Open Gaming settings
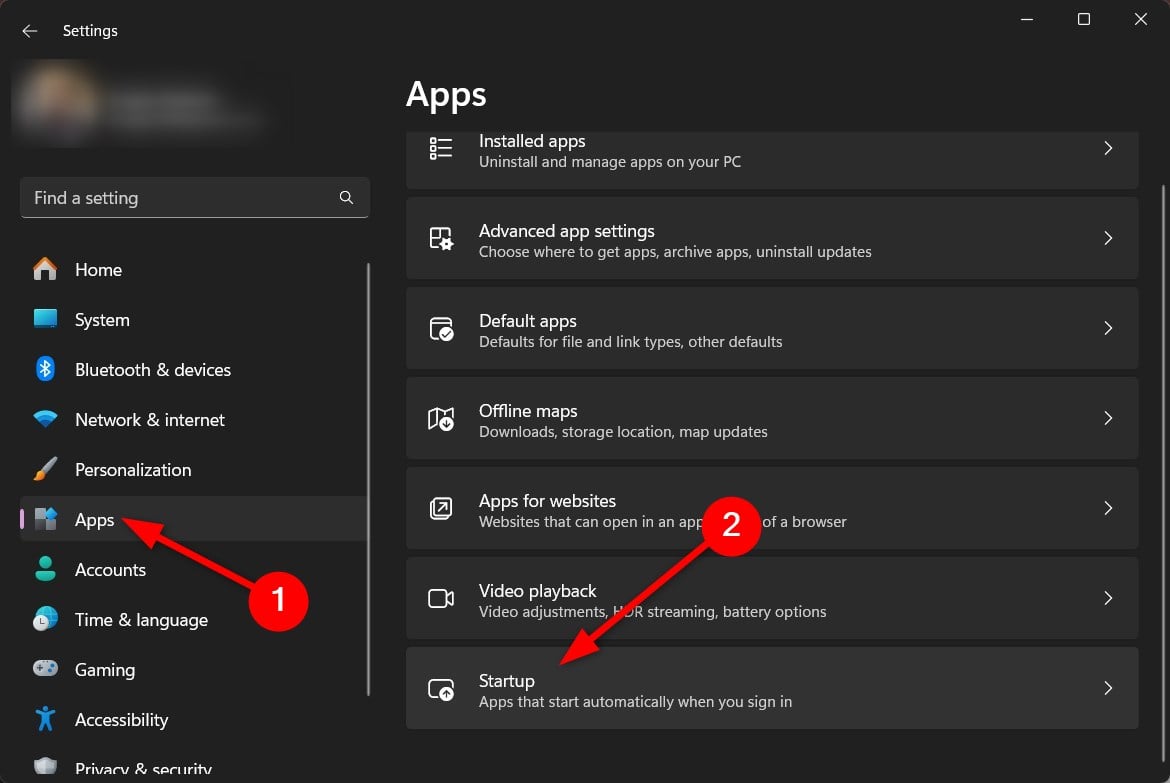The width and height of the screenshot is (1170, 783). coord(193,670)
